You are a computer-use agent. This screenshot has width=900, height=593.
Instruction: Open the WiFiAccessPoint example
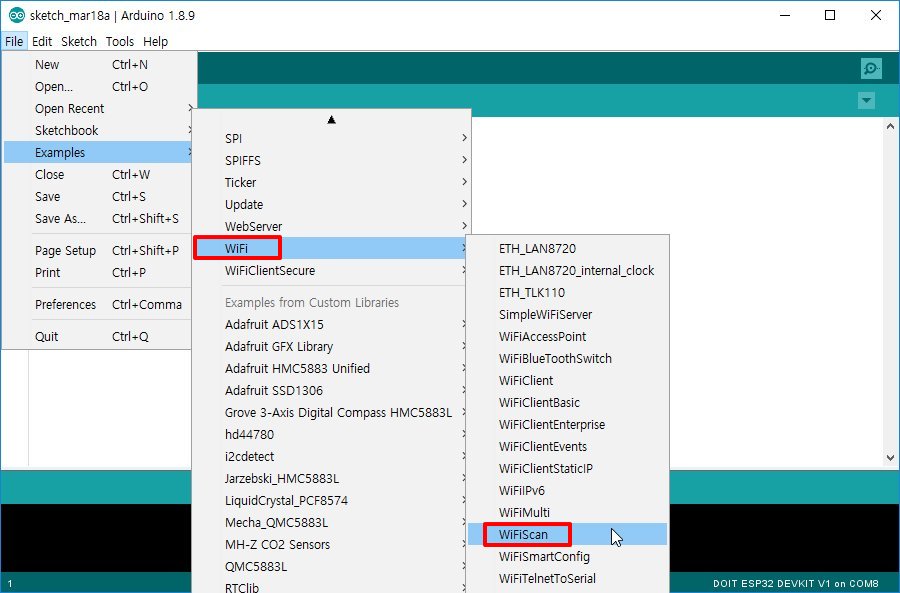point(567,336)
